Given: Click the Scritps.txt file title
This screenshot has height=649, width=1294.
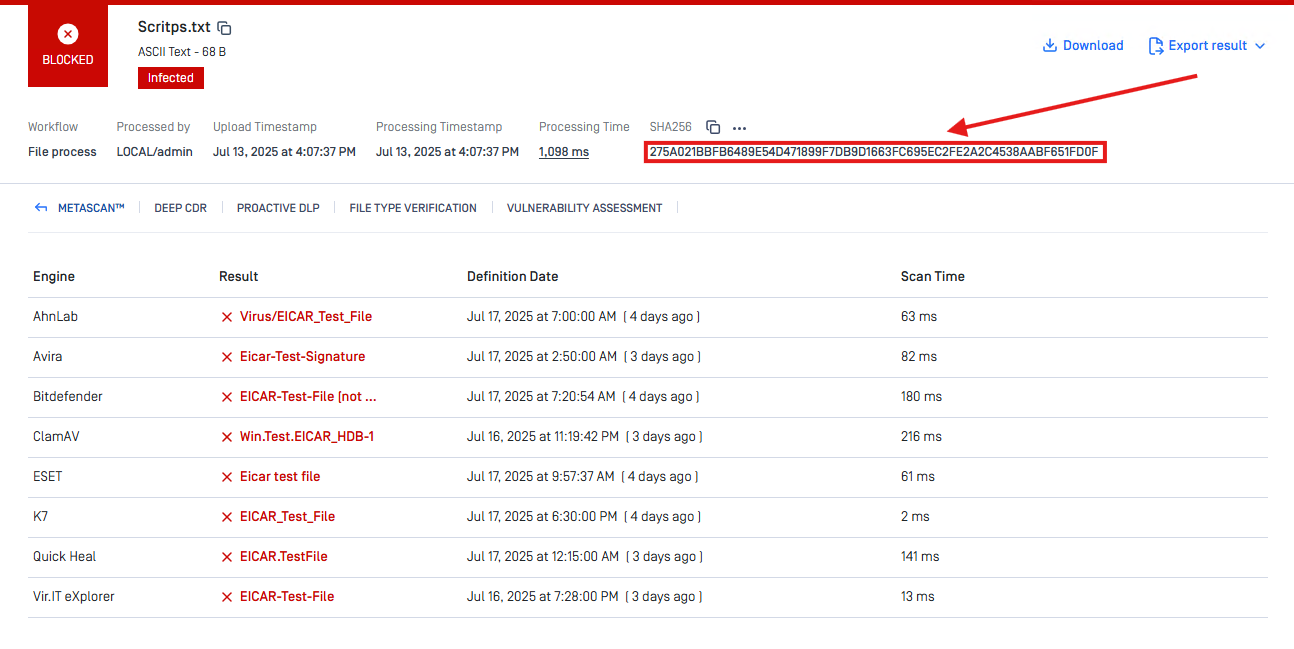Looking at the screenshot, I should (x=174, y=27).
